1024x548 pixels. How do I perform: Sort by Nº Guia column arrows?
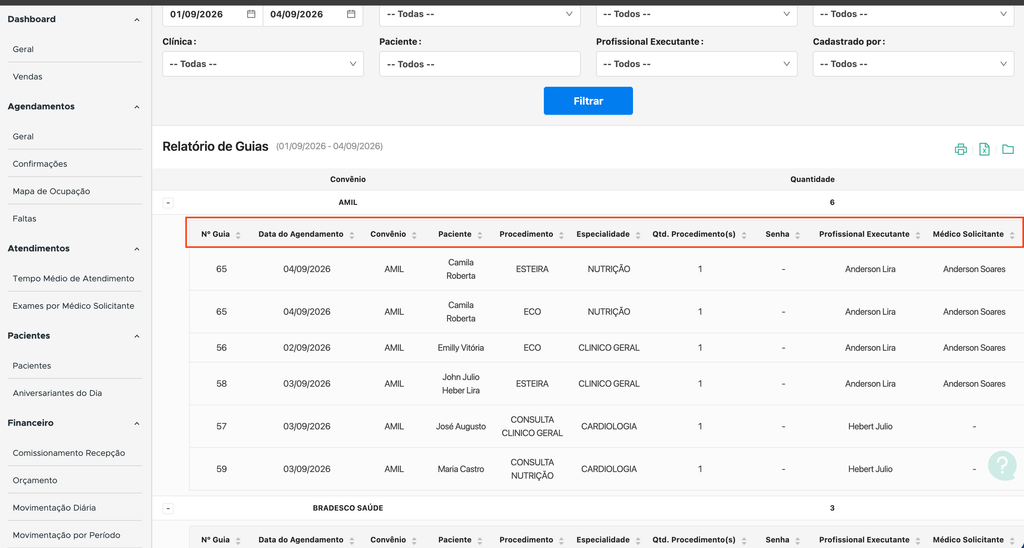pos(238,235)
